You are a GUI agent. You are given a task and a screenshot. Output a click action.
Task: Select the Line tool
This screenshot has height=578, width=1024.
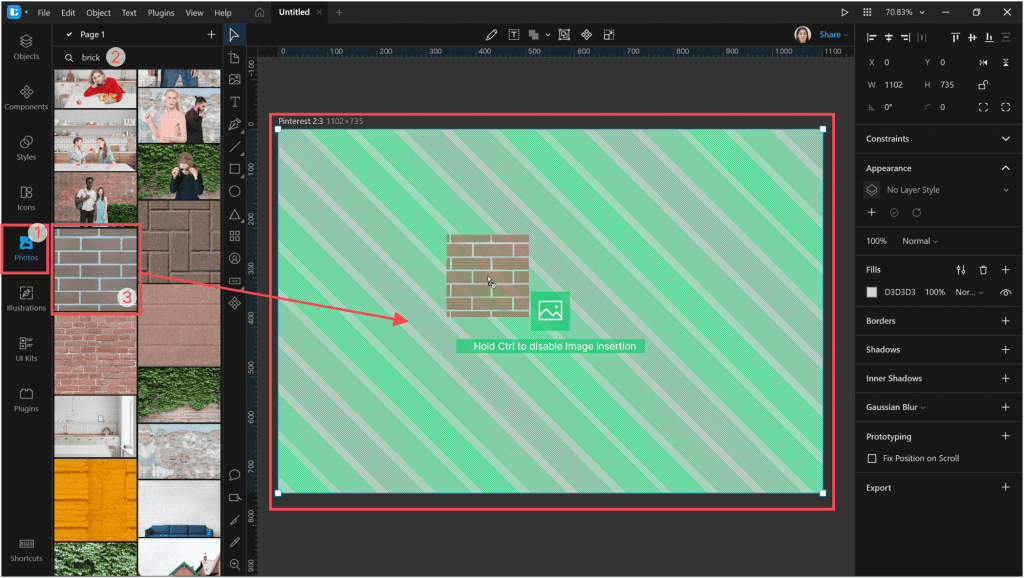234,147
